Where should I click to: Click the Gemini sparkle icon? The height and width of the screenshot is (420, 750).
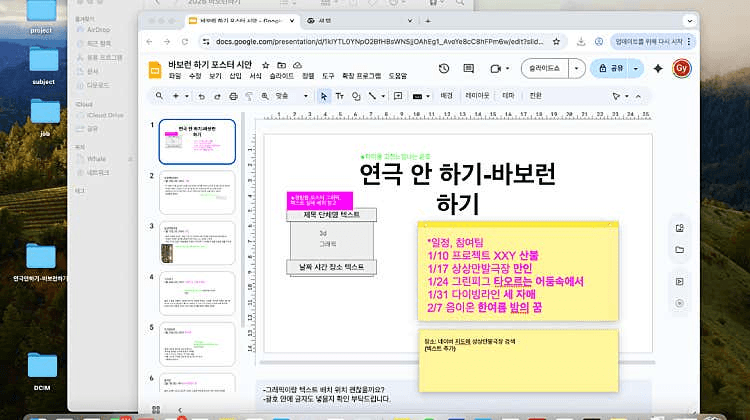pyautogui.click(x=658, y=68)
